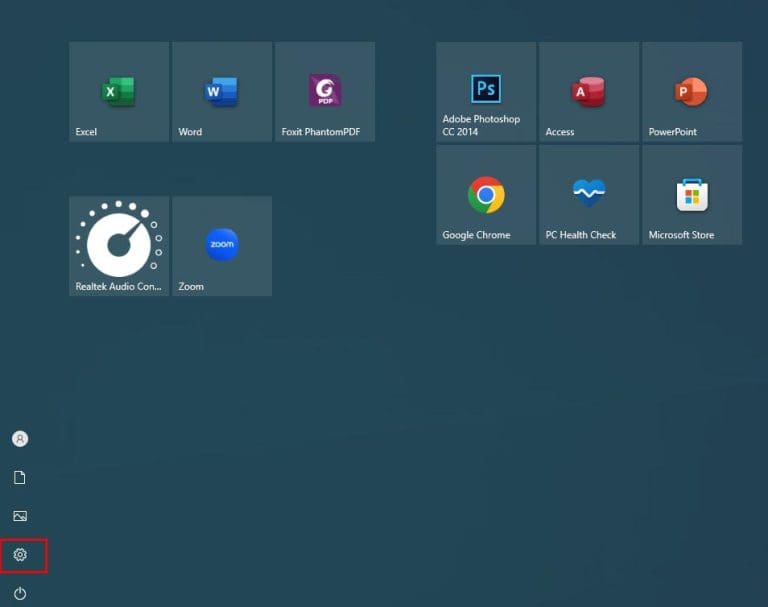Launch the PC Health Check tile
768x607 pixels.
[589, 194]
